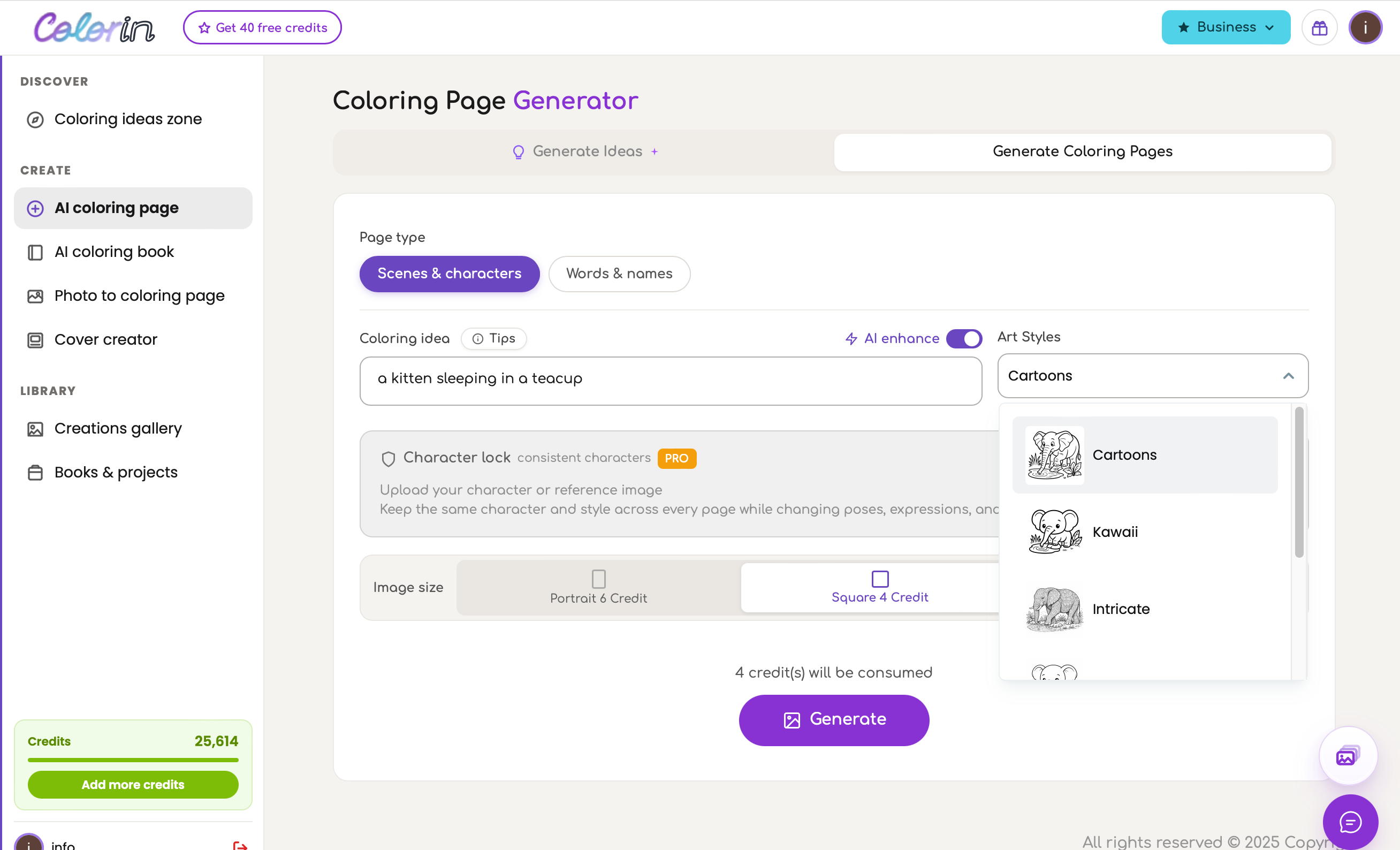Open the floating gallery images button
Image resolution: width=1400 pixels, height=850 pixels.
pos(1348,756)
